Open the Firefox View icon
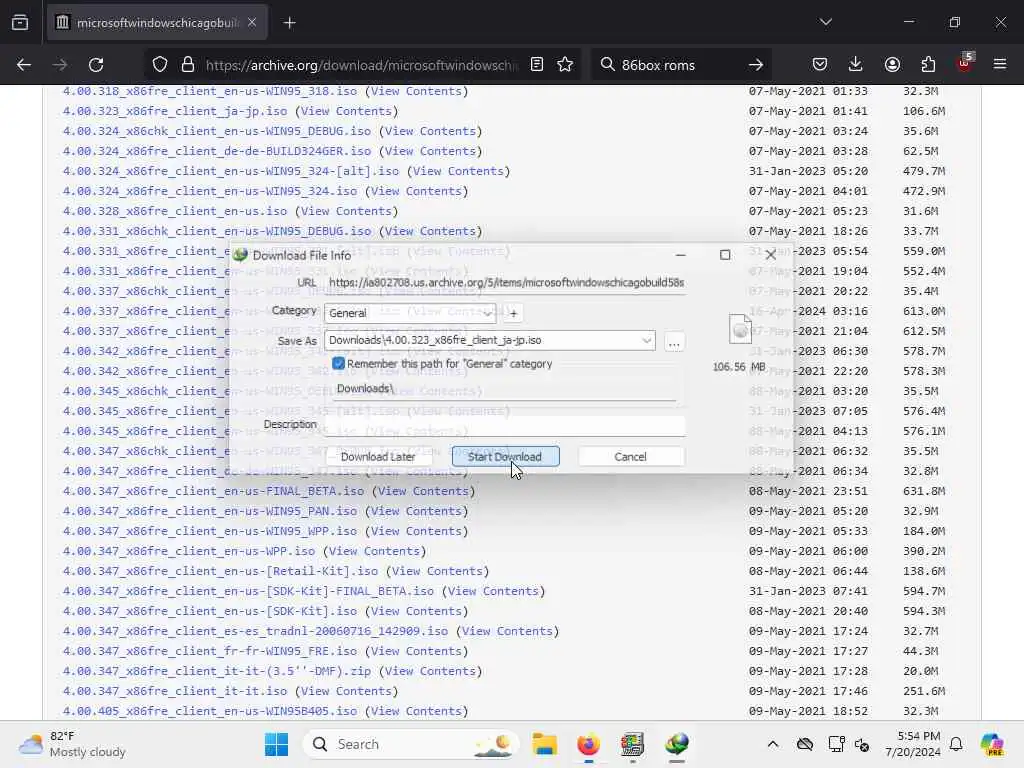The width and height of the screenshot is (1024, 768). [x=20, y=22]
